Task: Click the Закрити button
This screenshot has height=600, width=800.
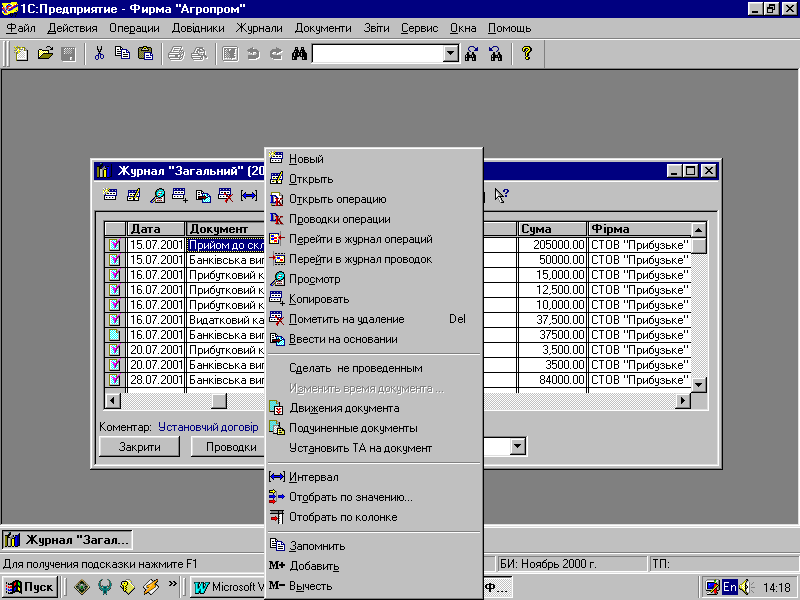Action: (x=139, y=447)
